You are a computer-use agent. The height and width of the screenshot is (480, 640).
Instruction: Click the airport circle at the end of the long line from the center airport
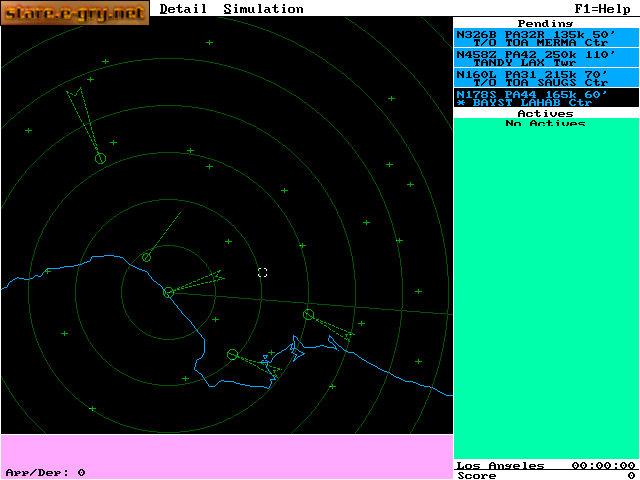coord(309,314)
